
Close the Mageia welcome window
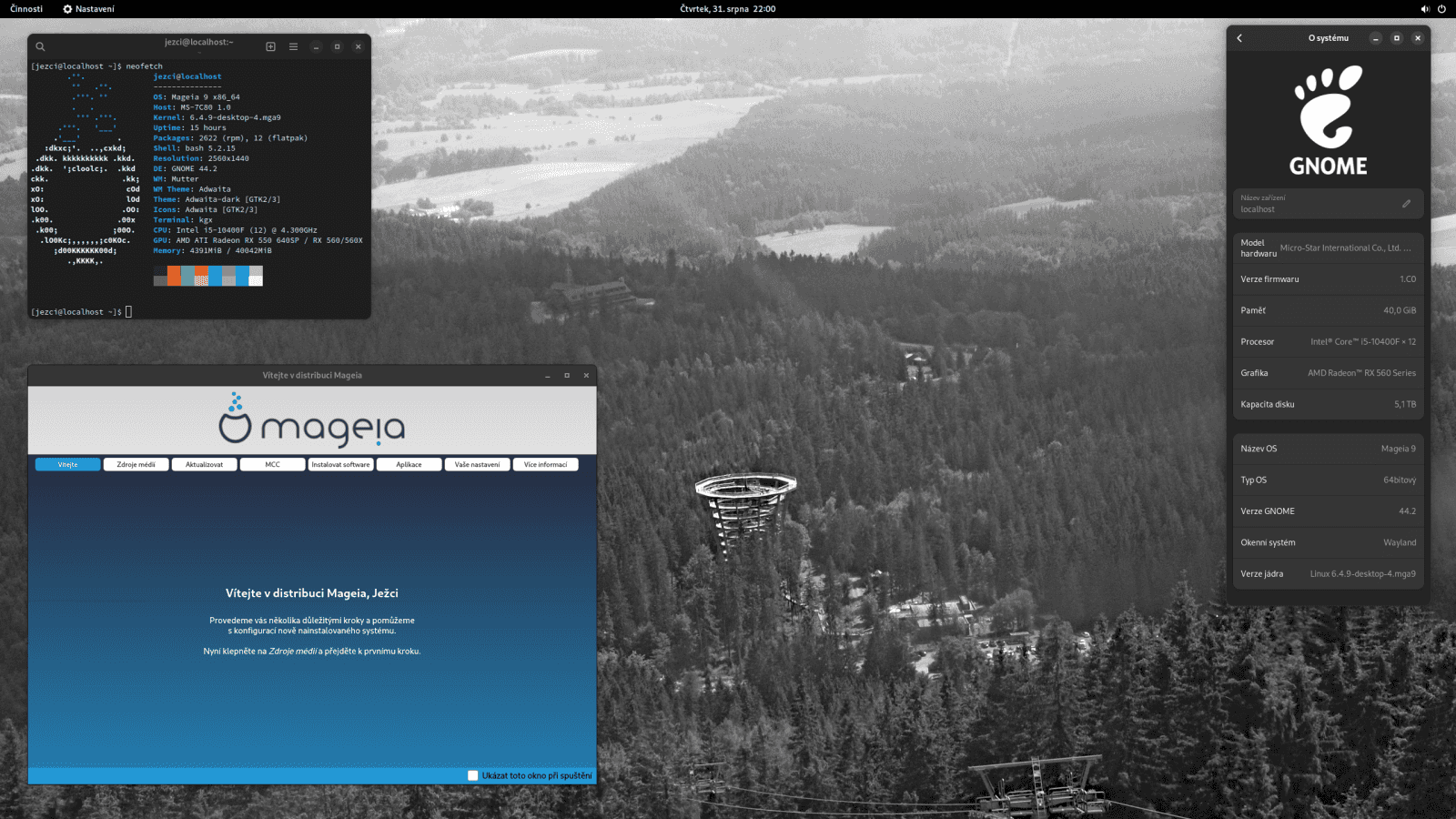coord(586,375)
